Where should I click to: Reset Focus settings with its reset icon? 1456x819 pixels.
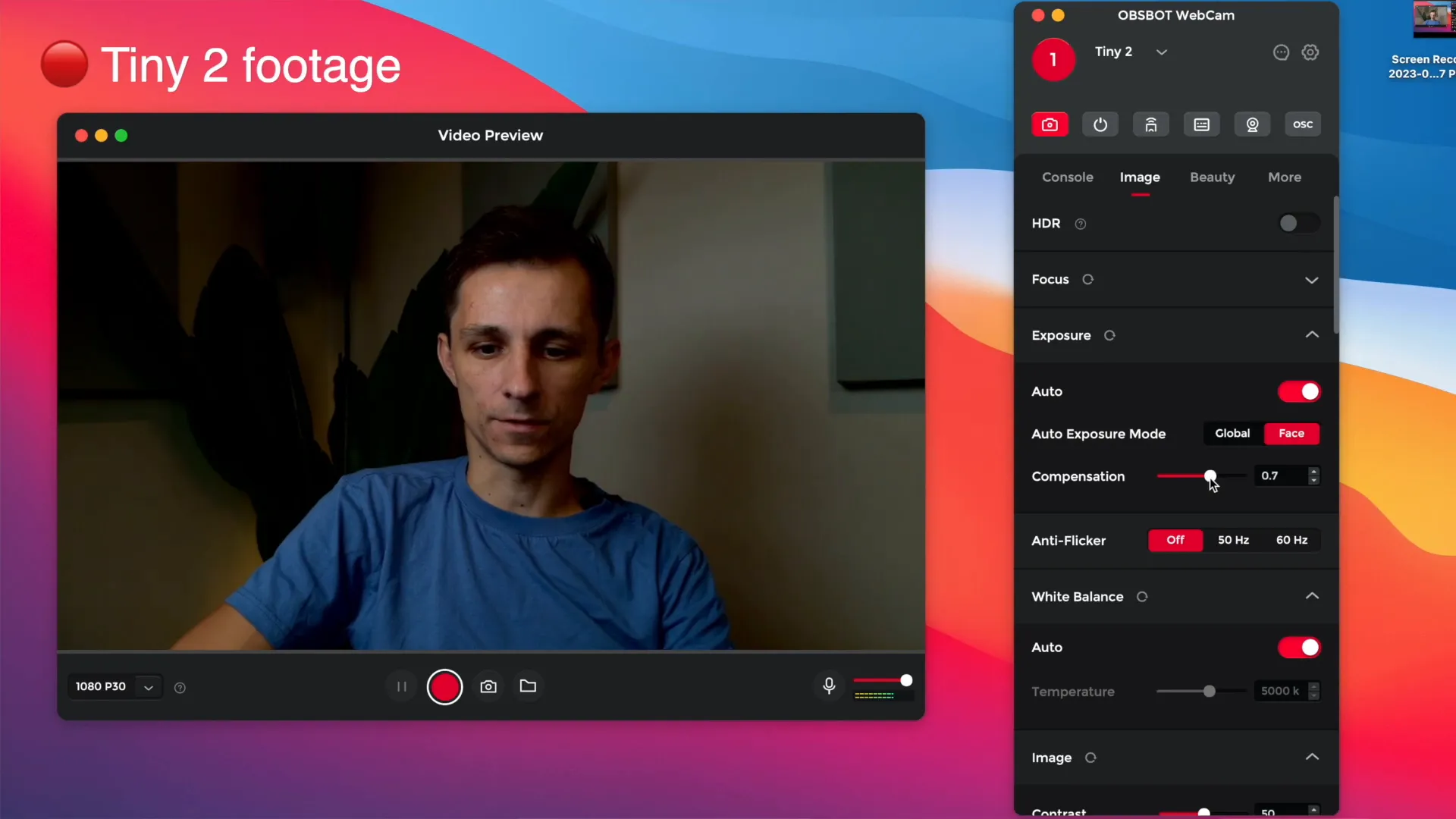click(1087, 279)
